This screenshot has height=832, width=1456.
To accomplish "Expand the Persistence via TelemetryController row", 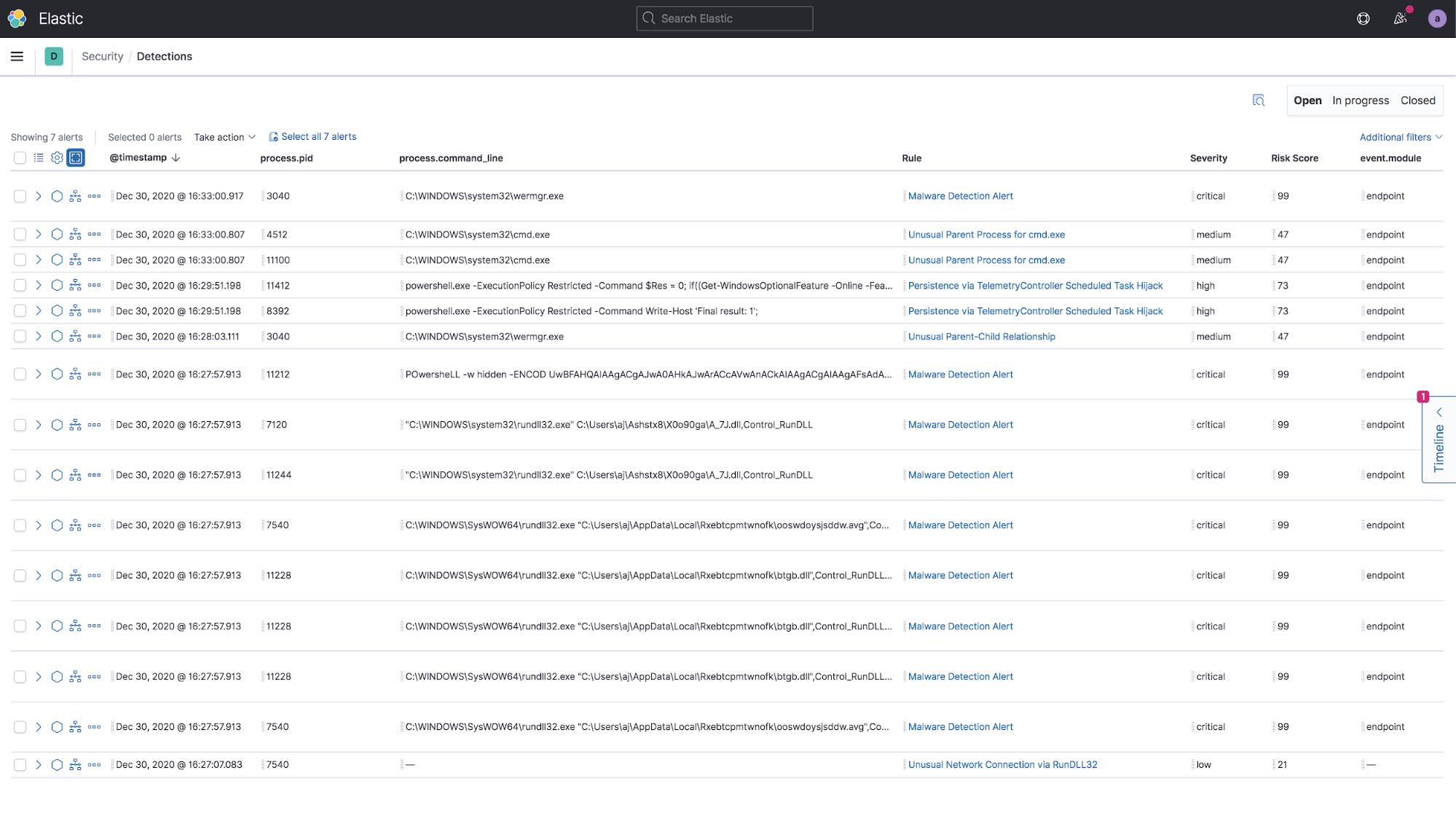I will (38, 285).
